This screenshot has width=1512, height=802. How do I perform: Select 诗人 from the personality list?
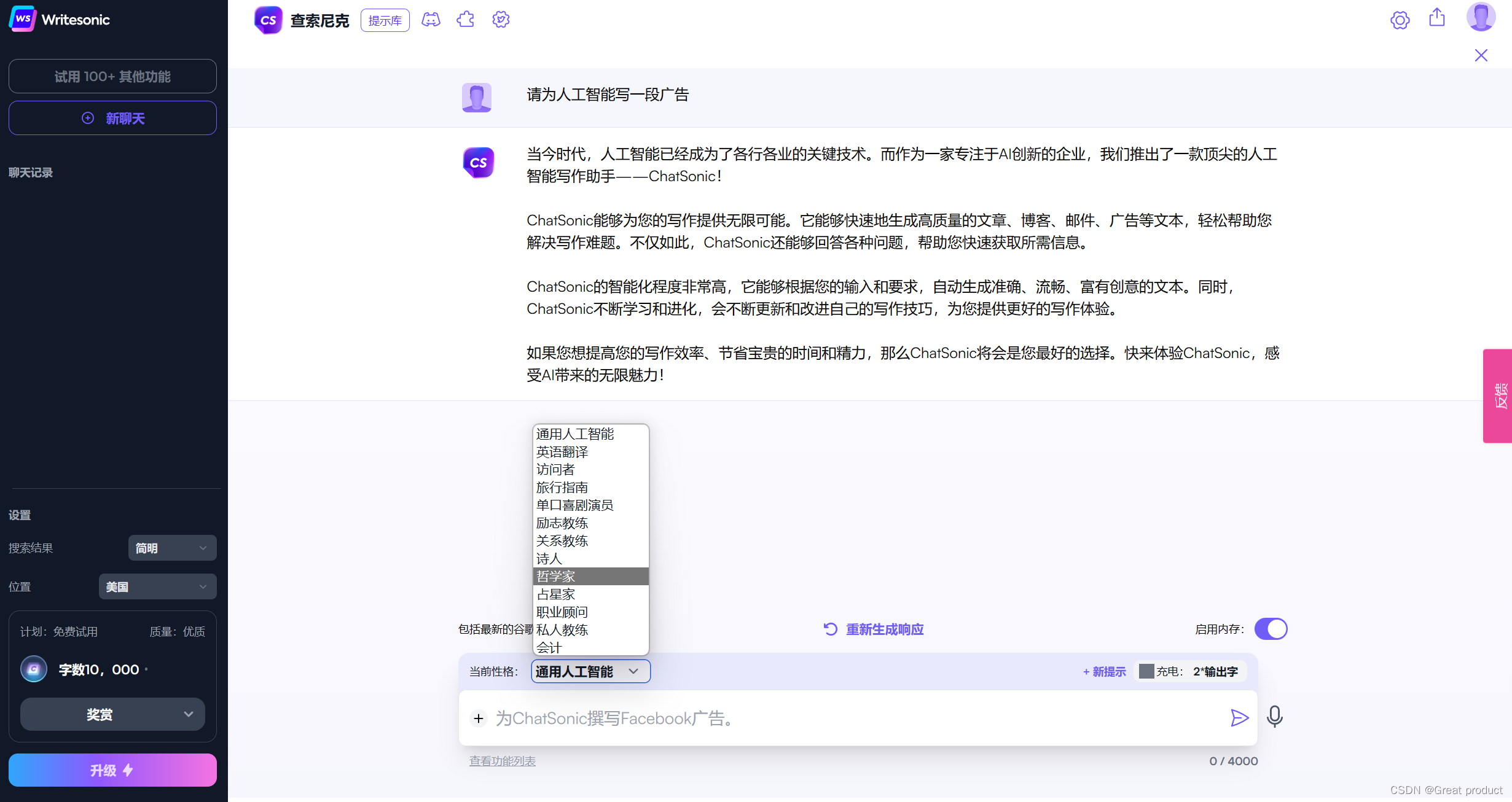590,559
